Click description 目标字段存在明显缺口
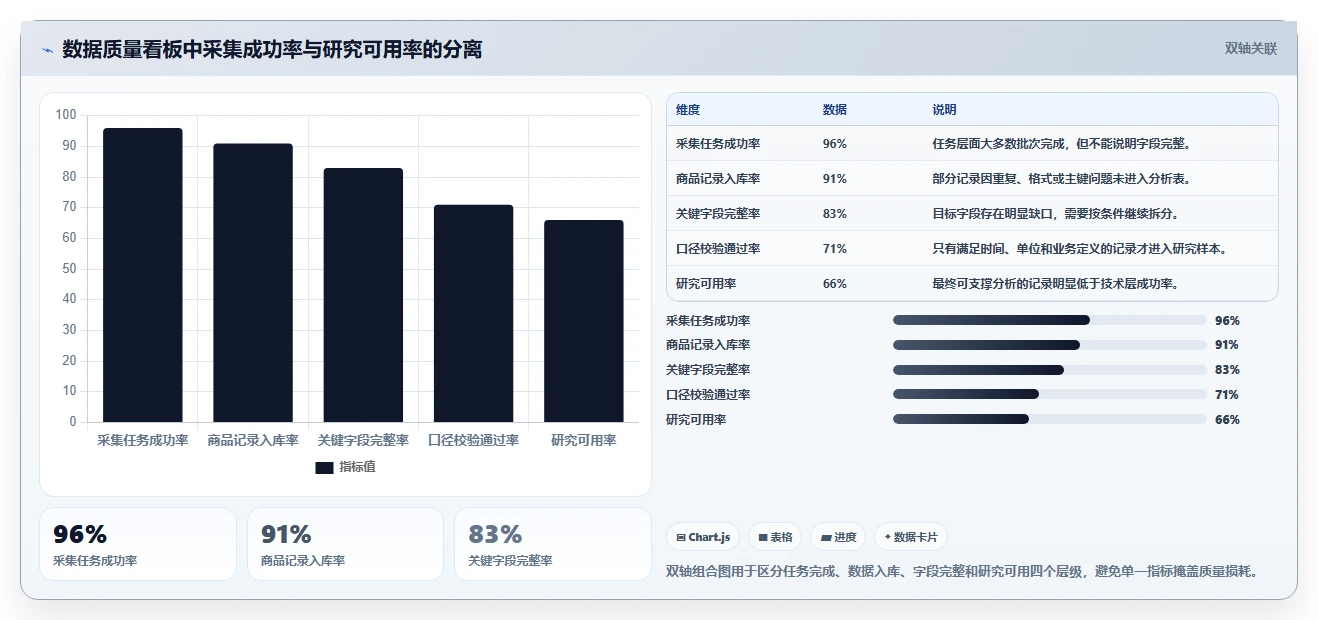The image size is (1318, 620). click(1055, 214)
